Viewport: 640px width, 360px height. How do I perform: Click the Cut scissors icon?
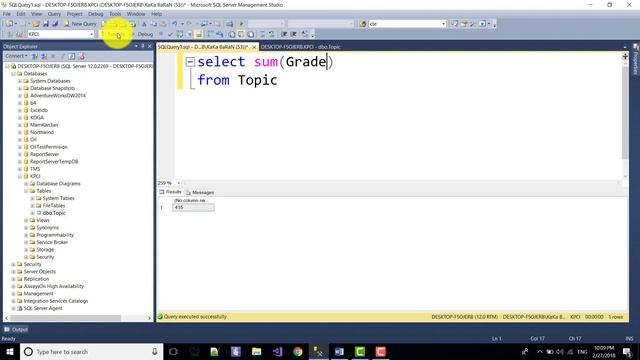pyautogui.click(x=144, y=24)
